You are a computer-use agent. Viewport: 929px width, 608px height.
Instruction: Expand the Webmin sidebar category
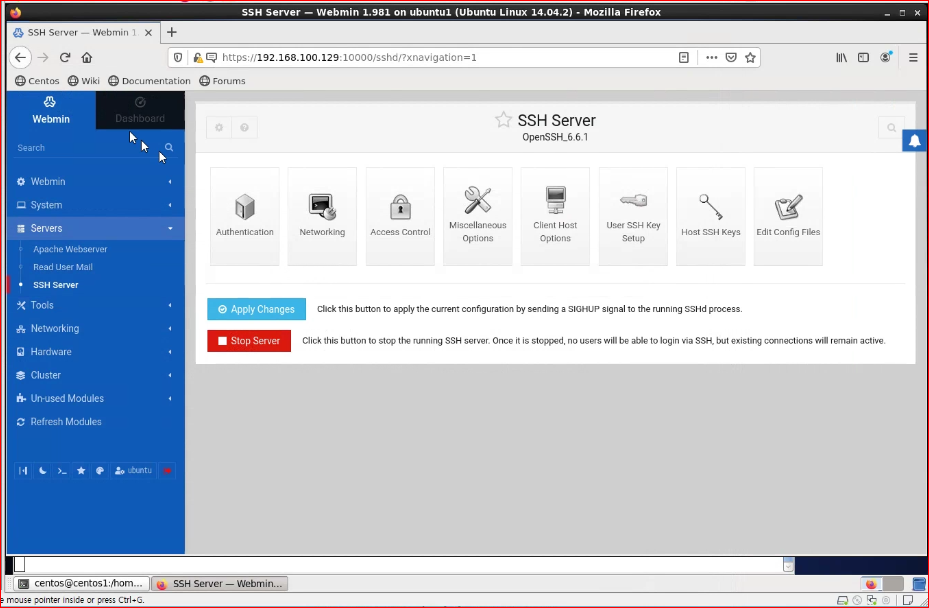(96, 181)
